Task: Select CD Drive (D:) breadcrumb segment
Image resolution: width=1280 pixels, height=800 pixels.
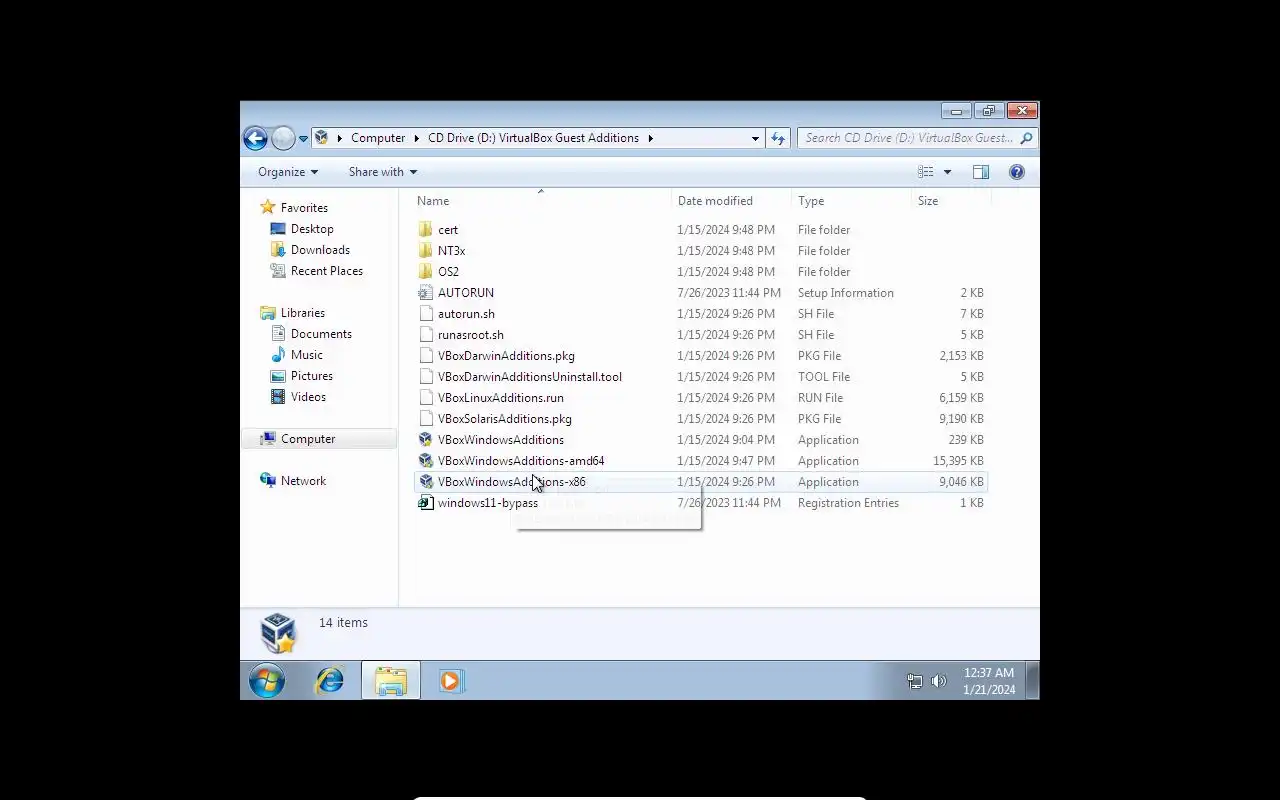Action: [533, 138]
